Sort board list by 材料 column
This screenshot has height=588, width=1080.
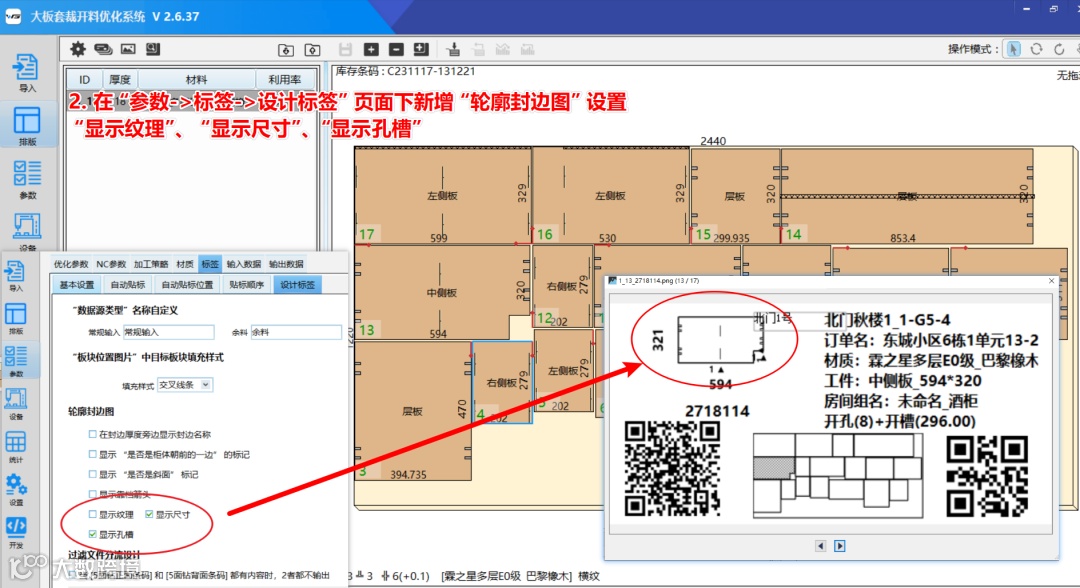pyautogui.click(x=197, y=80)
